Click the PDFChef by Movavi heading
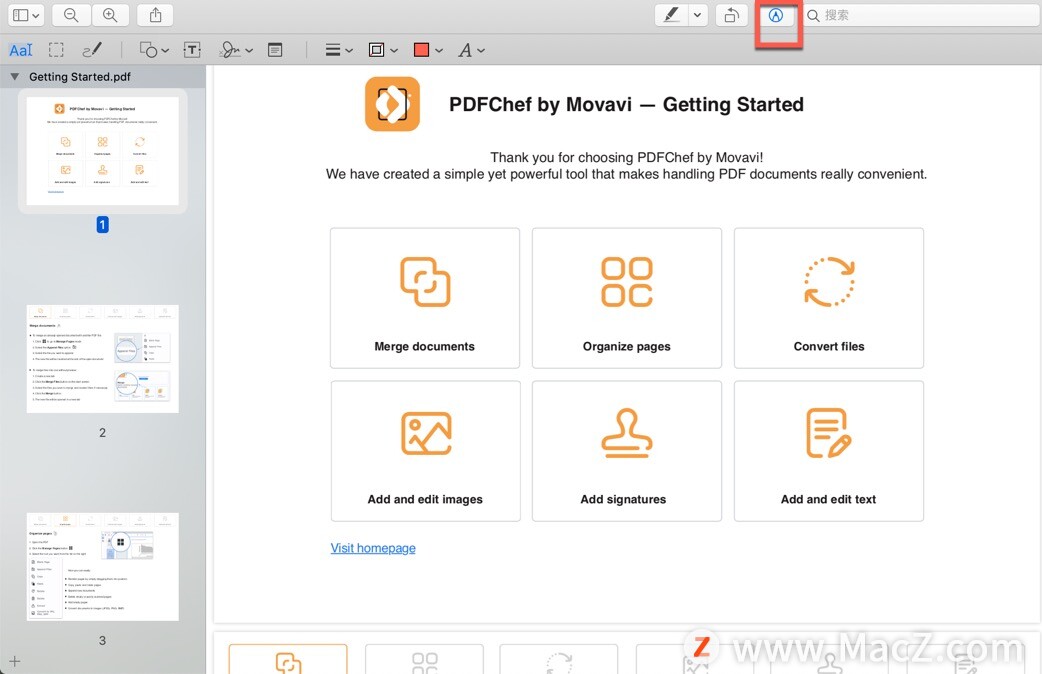 pos(626,104)
